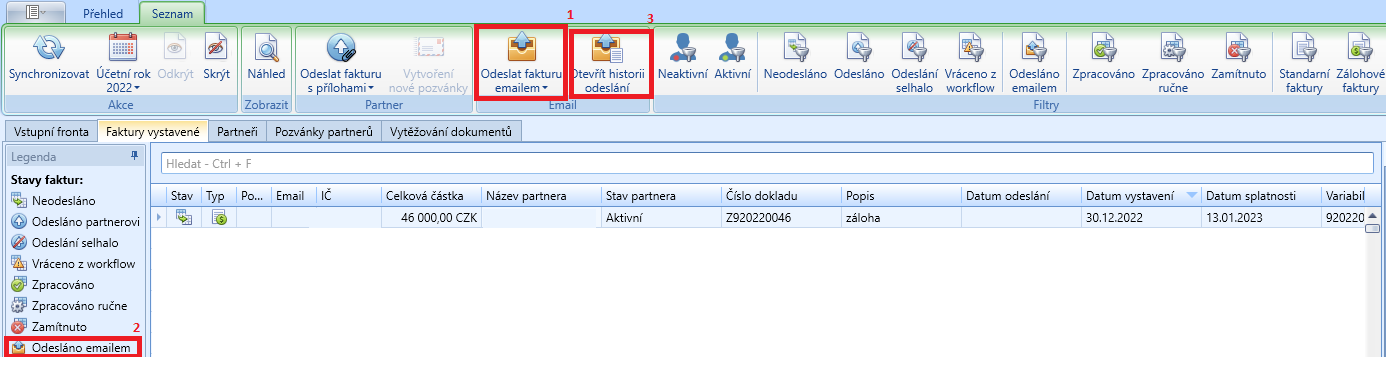Click the 13.01.2023 due date cell
Image resolution: width=1386 pixels, height=383 pixels.
click(1261, 217)
